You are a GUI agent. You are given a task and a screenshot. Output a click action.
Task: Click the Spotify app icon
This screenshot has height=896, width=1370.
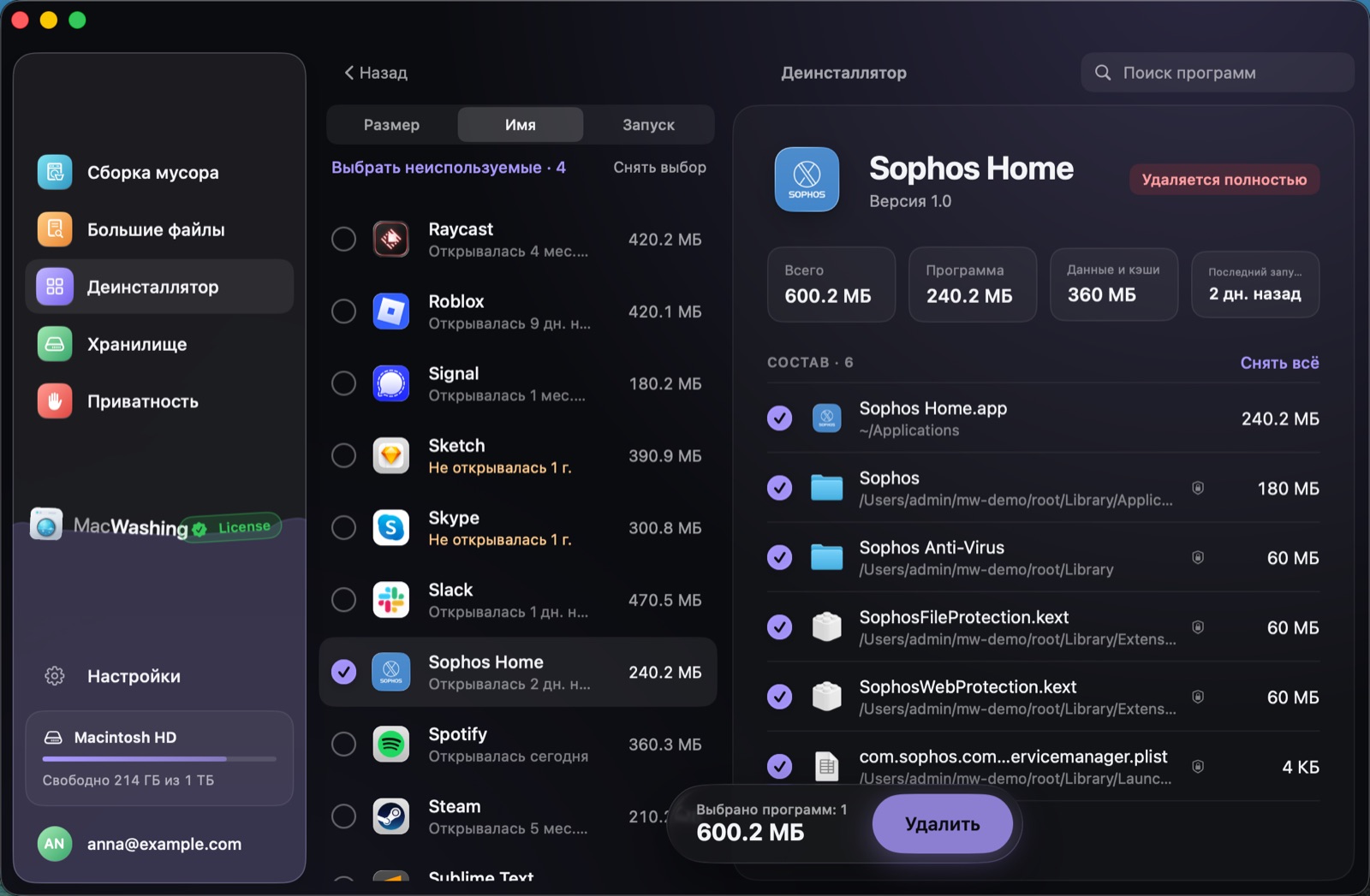391,745
